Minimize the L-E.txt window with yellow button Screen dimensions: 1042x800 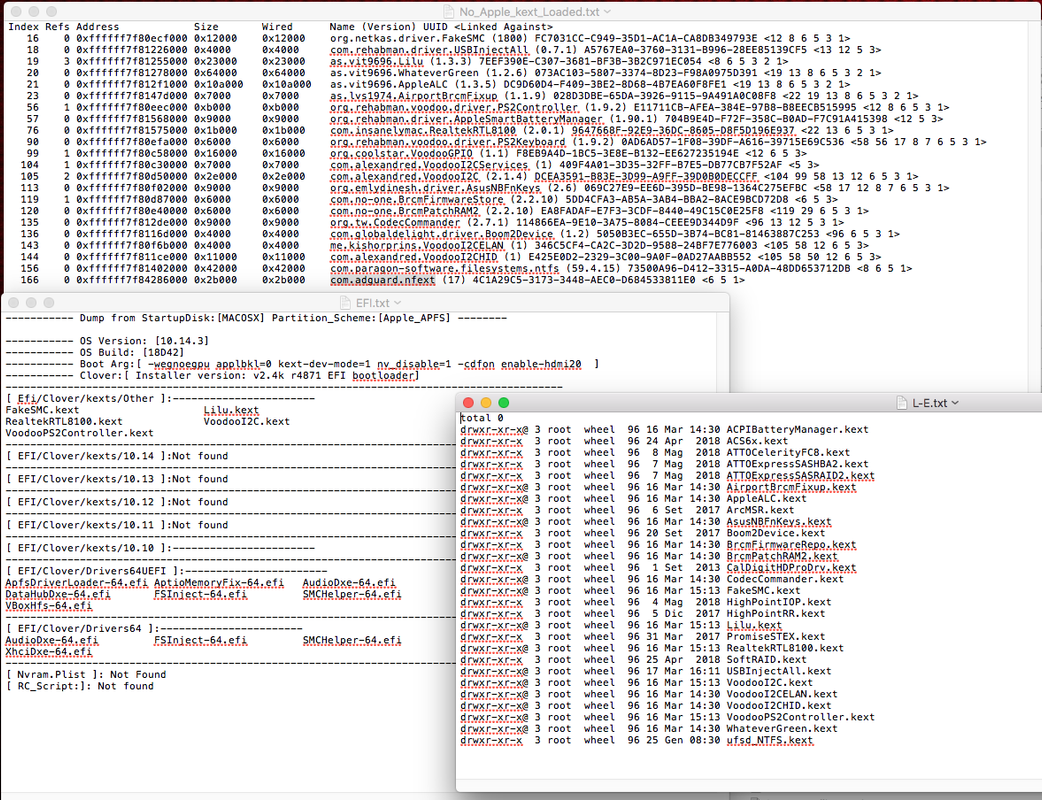point(486,403)
